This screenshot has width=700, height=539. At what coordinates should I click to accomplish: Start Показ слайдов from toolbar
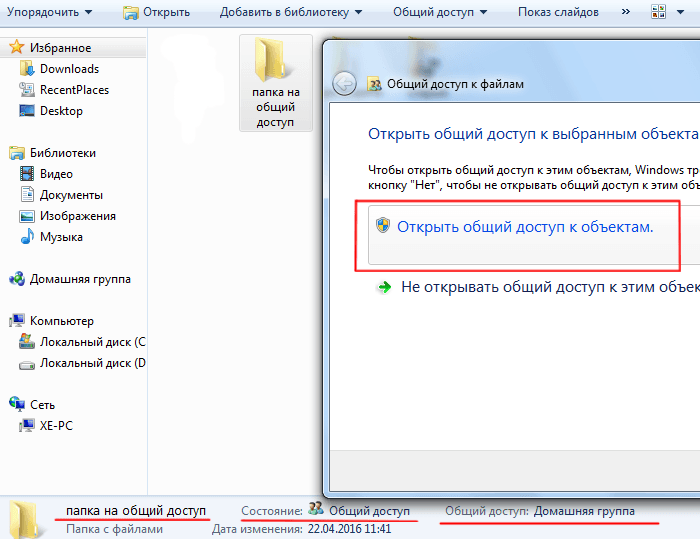[x=558, y=12]
